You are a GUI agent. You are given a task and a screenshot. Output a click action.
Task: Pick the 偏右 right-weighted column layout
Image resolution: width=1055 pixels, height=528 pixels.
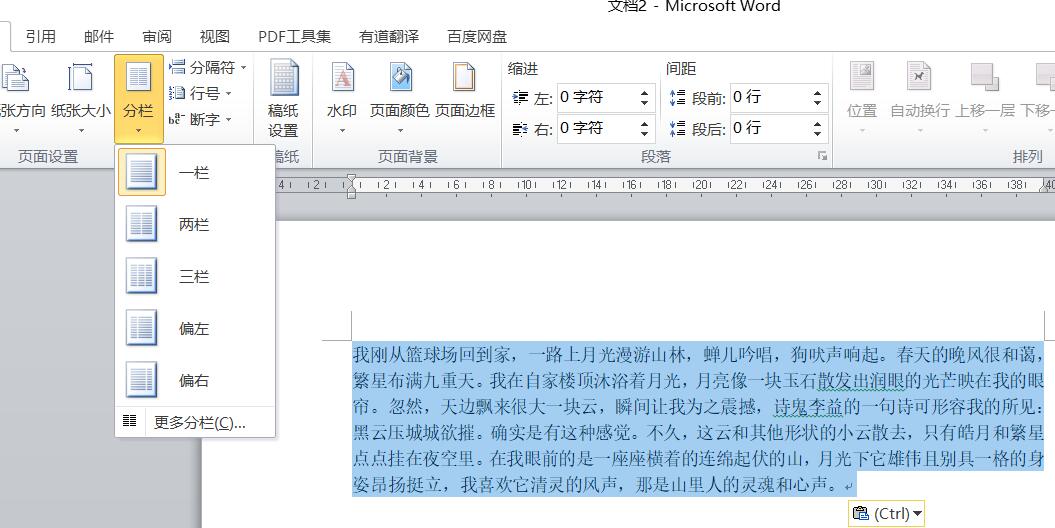(194, 381)
